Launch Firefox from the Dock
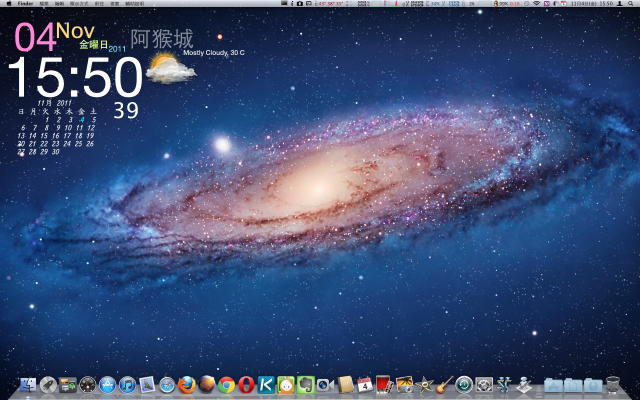Viewport: 640px width, 400px height. (x=187, y=385)
